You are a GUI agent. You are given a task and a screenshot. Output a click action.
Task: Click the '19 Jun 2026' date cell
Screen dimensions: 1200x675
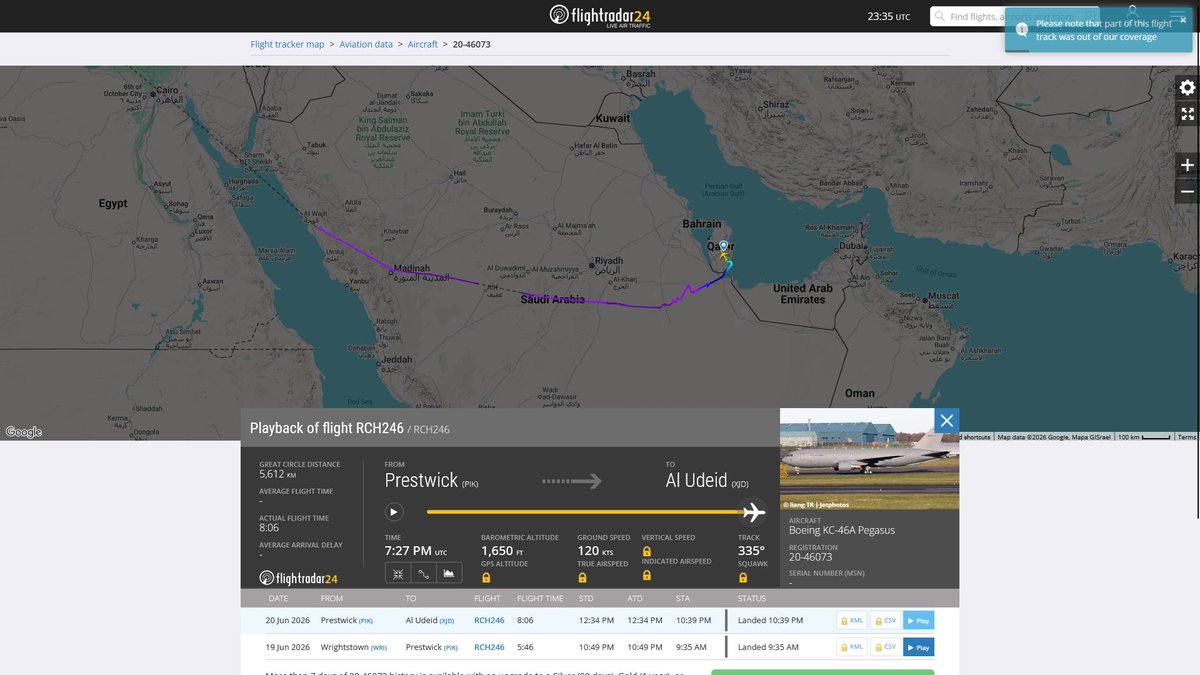[x=288, y=647]
